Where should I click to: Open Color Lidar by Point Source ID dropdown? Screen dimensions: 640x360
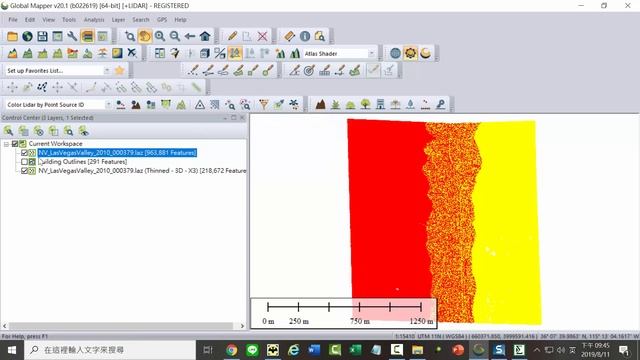[x=108, y=104]
